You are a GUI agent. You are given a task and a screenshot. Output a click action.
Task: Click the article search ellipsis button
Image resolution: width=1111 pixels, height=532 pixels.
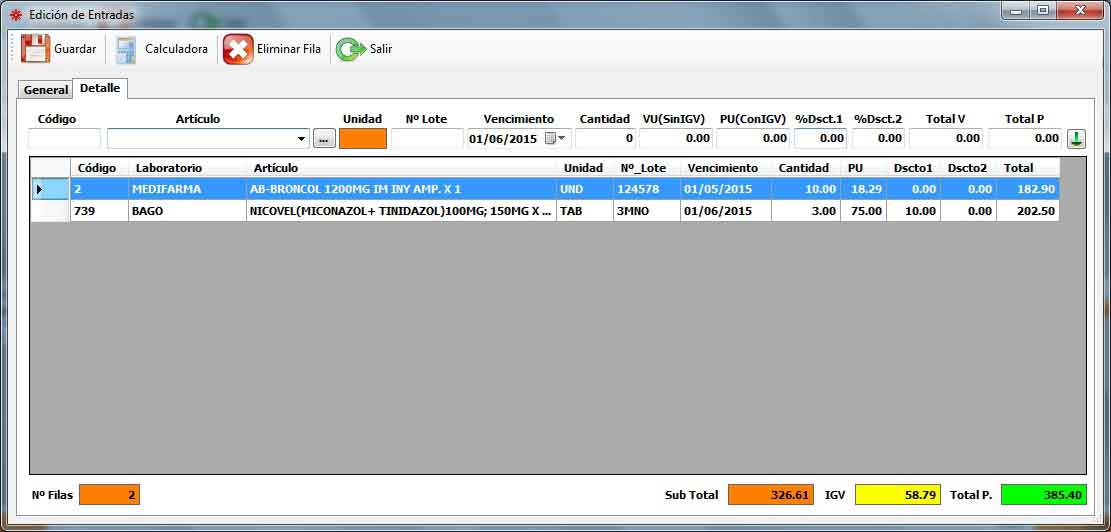pyautogui.click(x=324, y=139)
